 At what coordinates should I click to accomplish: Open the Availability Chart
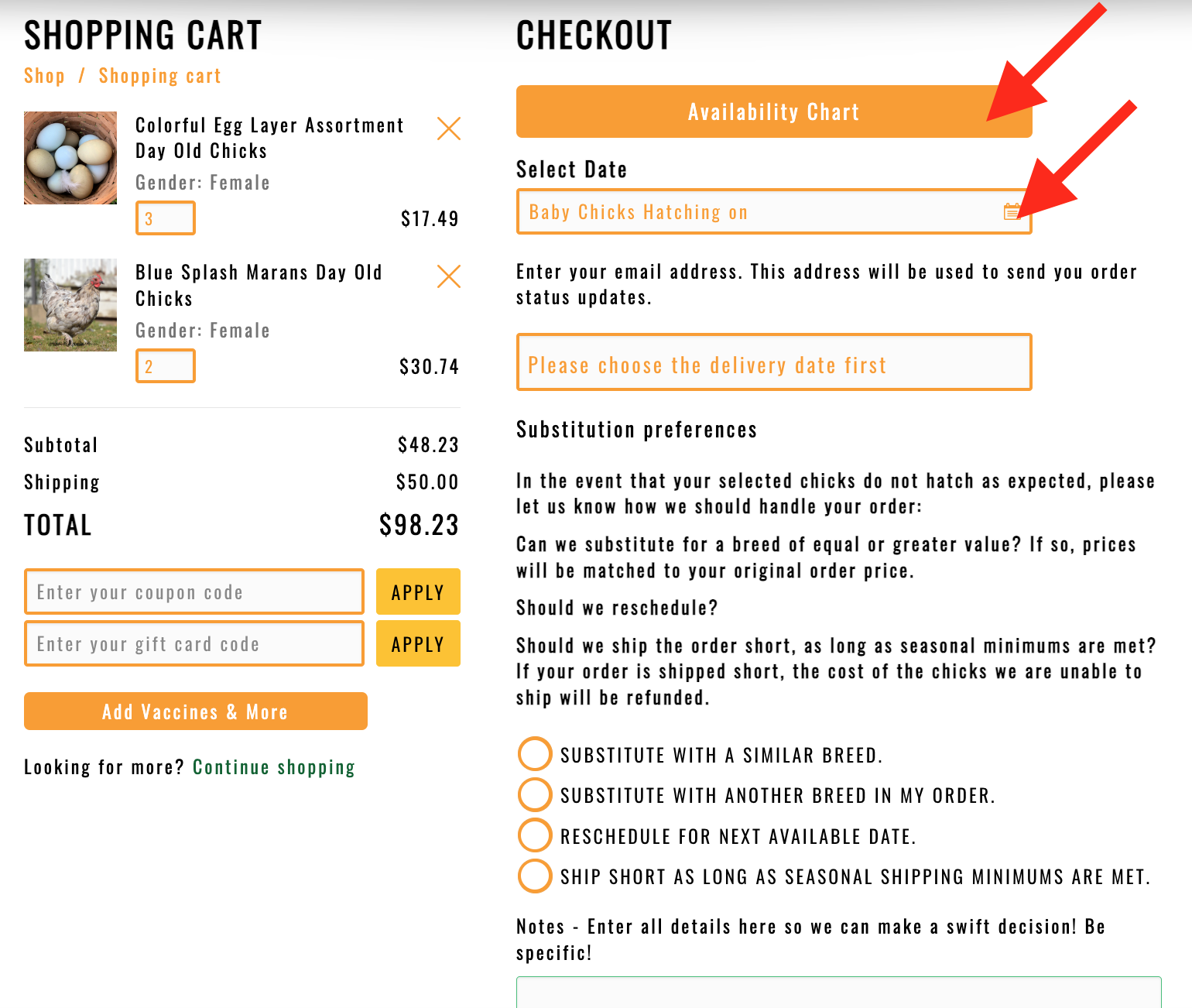tap(773, 112)
